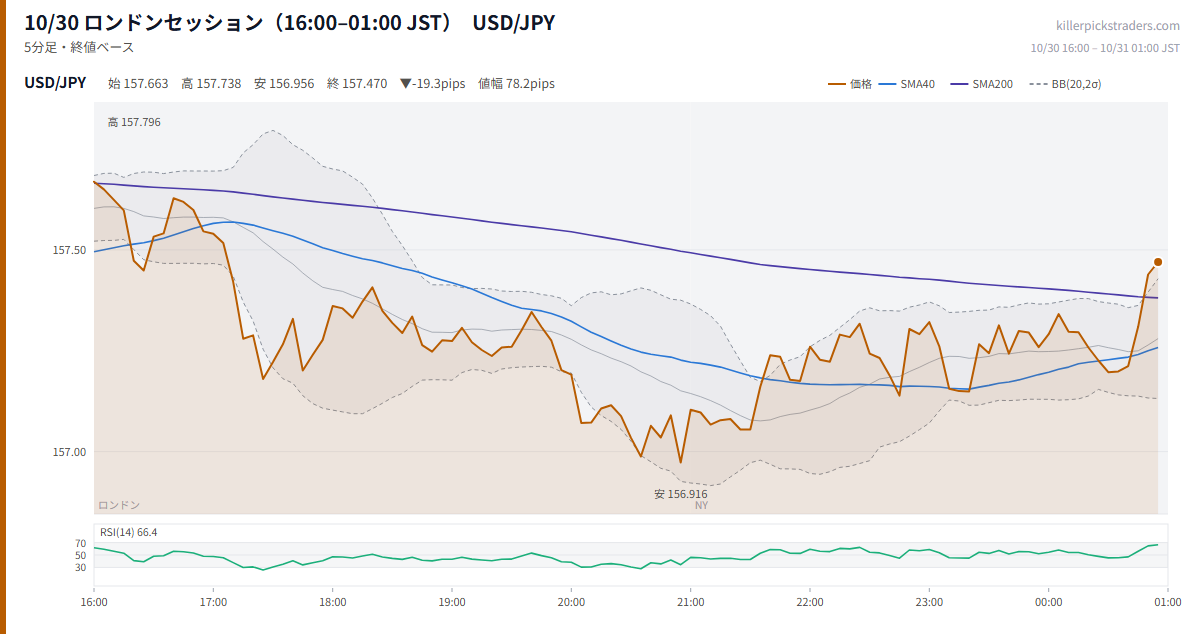
Task: Click the USD/JPY pair label in stats row
Action: tap(55, 83)
